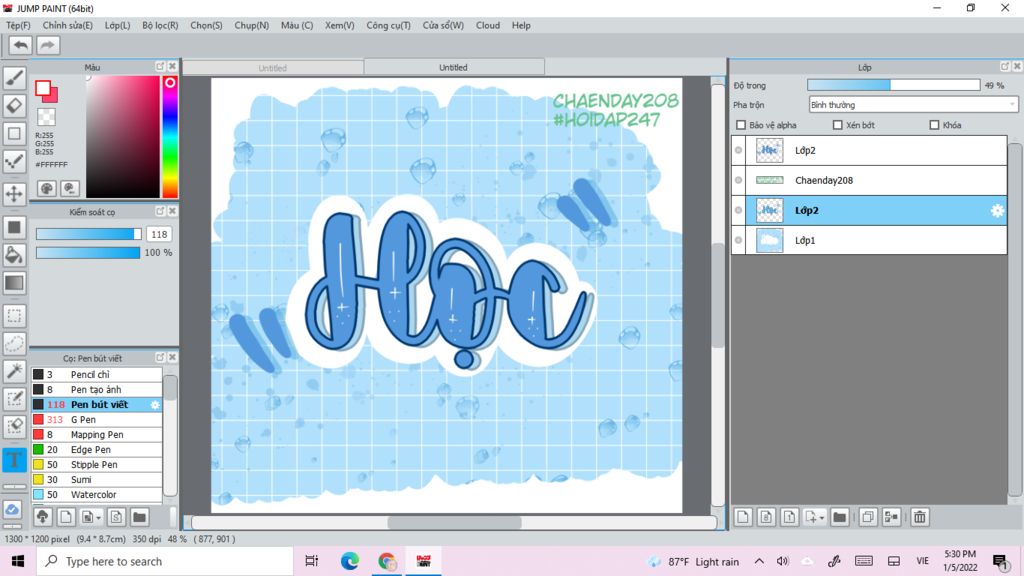Click the Windows search box
The width and height of the screenshot is (1024, 576).
(165, 561)
